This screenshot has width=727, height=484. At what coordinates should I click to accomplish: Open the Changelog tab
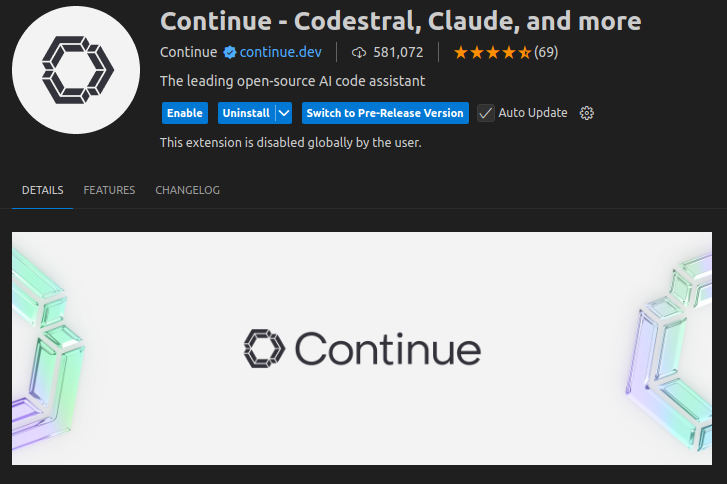tap(187, 190)
